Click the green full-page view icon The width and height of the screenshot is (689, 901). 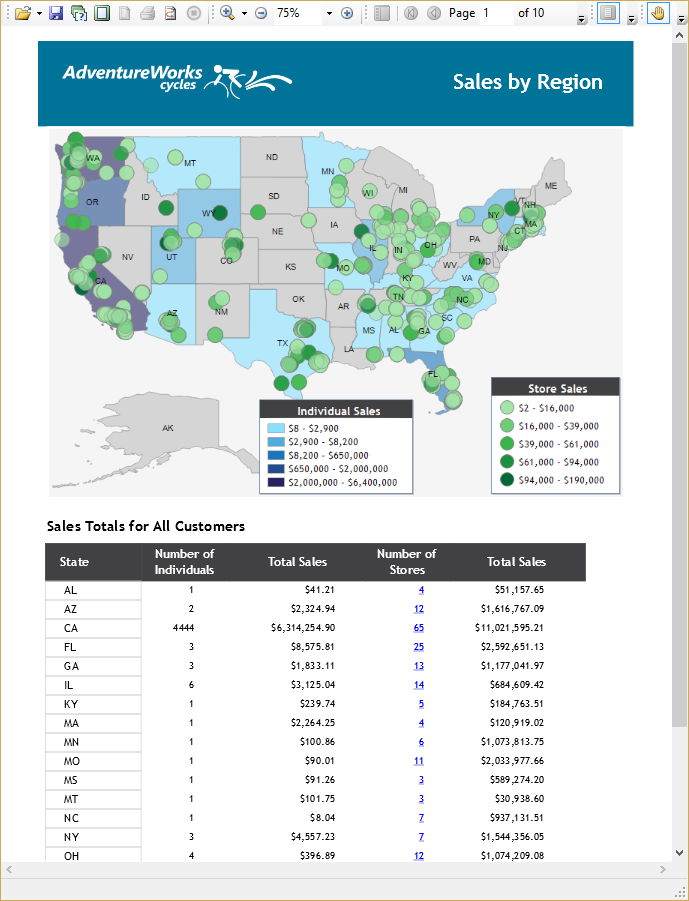[102, 13]
